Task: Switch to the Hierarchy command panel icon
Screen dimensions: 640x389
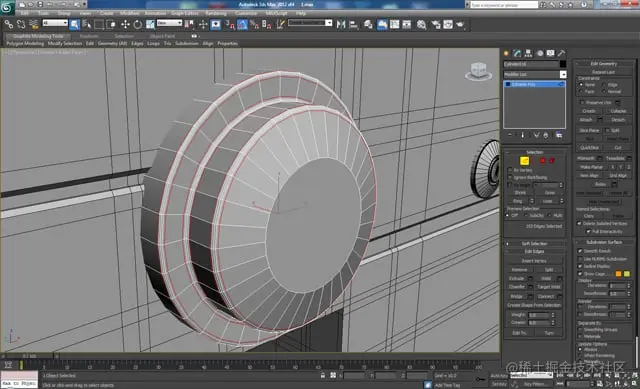Action: click(528, 53)
